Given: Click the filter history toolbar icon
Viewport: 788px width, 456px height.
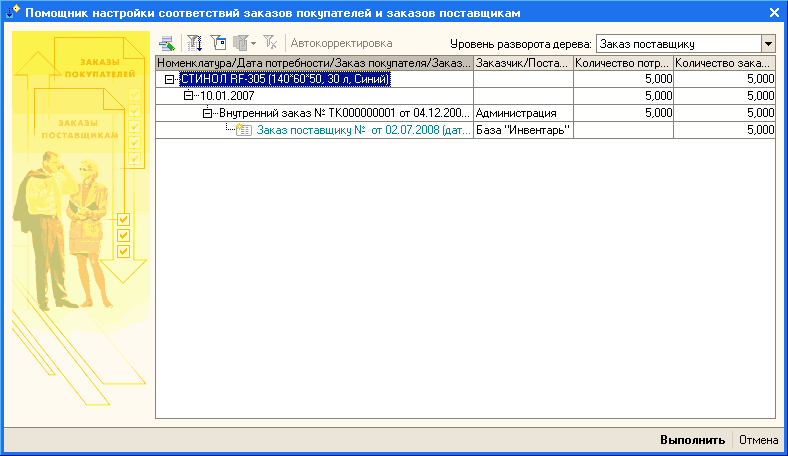Looking at the screenshot, I should [240, 44].
